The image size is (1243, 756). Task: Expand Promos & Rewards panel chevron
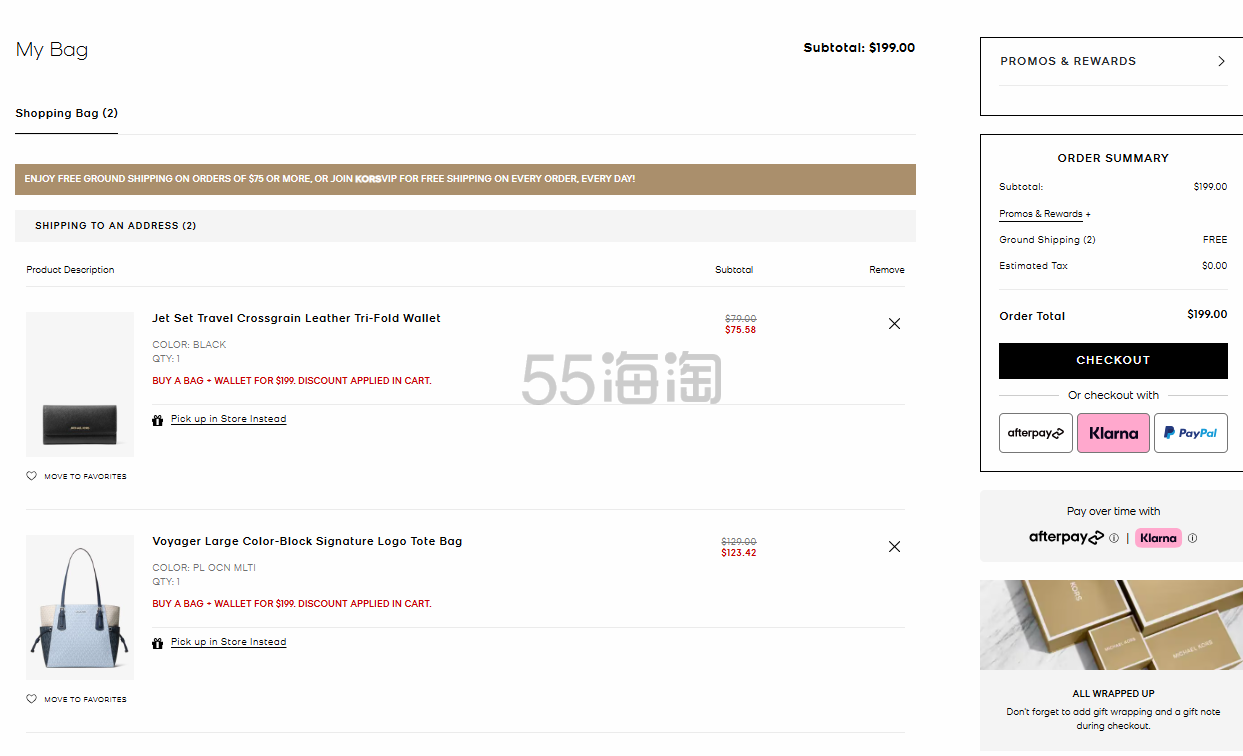[1221, 61]
